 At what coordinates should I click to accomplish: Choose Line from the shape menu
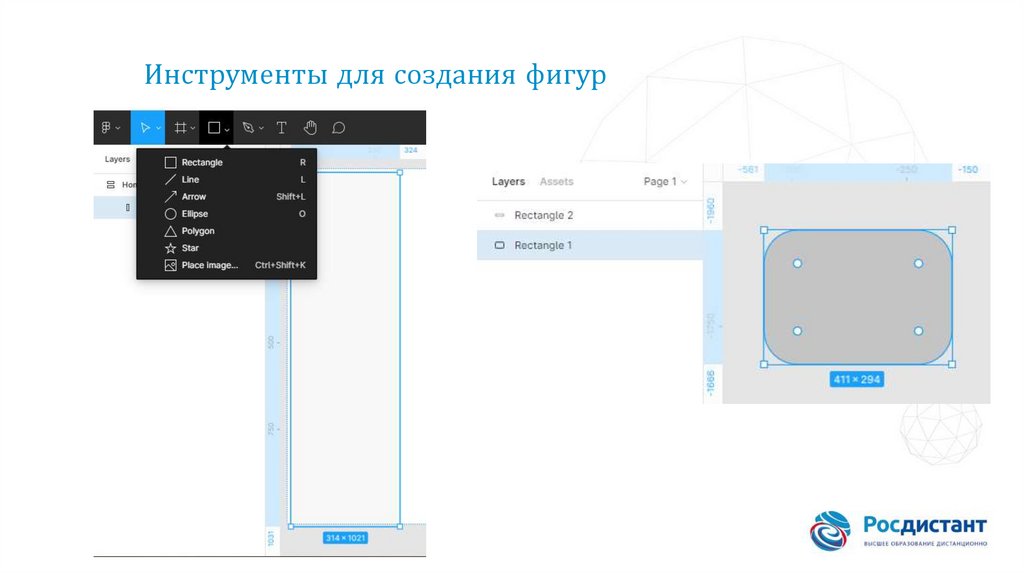[x=227, y=180]
